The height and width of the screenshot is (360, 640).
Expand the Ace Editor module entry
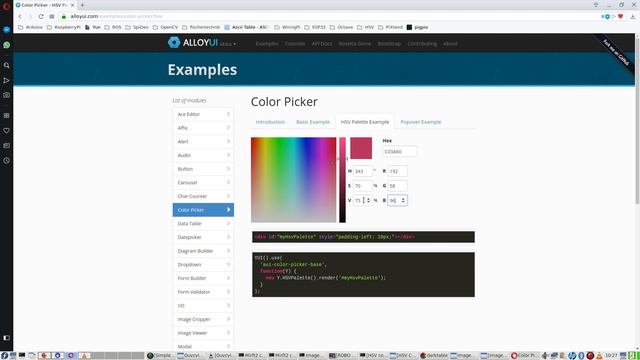[x=203, y=114]
